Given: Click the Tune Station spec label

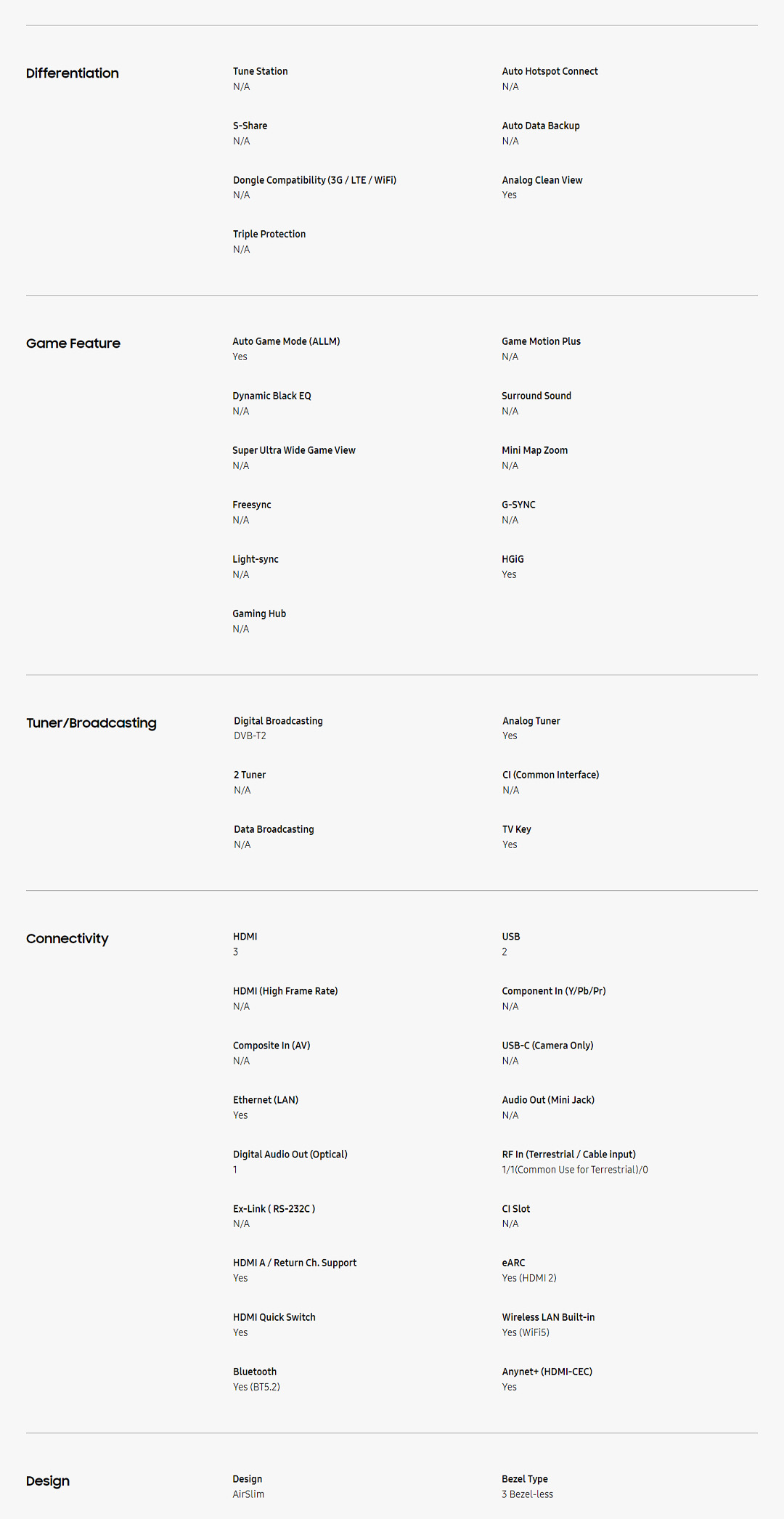Looking at the screenshot, I should pos(260,71).
